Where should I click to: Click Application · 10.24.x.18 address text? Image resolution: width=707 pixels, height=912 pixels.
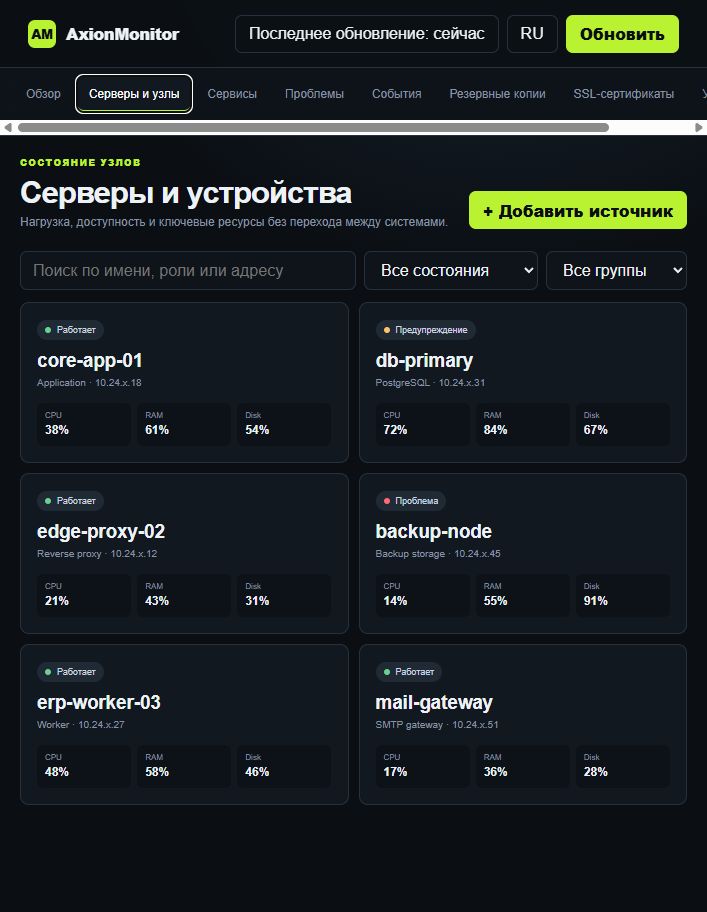[x=89, y=383]
